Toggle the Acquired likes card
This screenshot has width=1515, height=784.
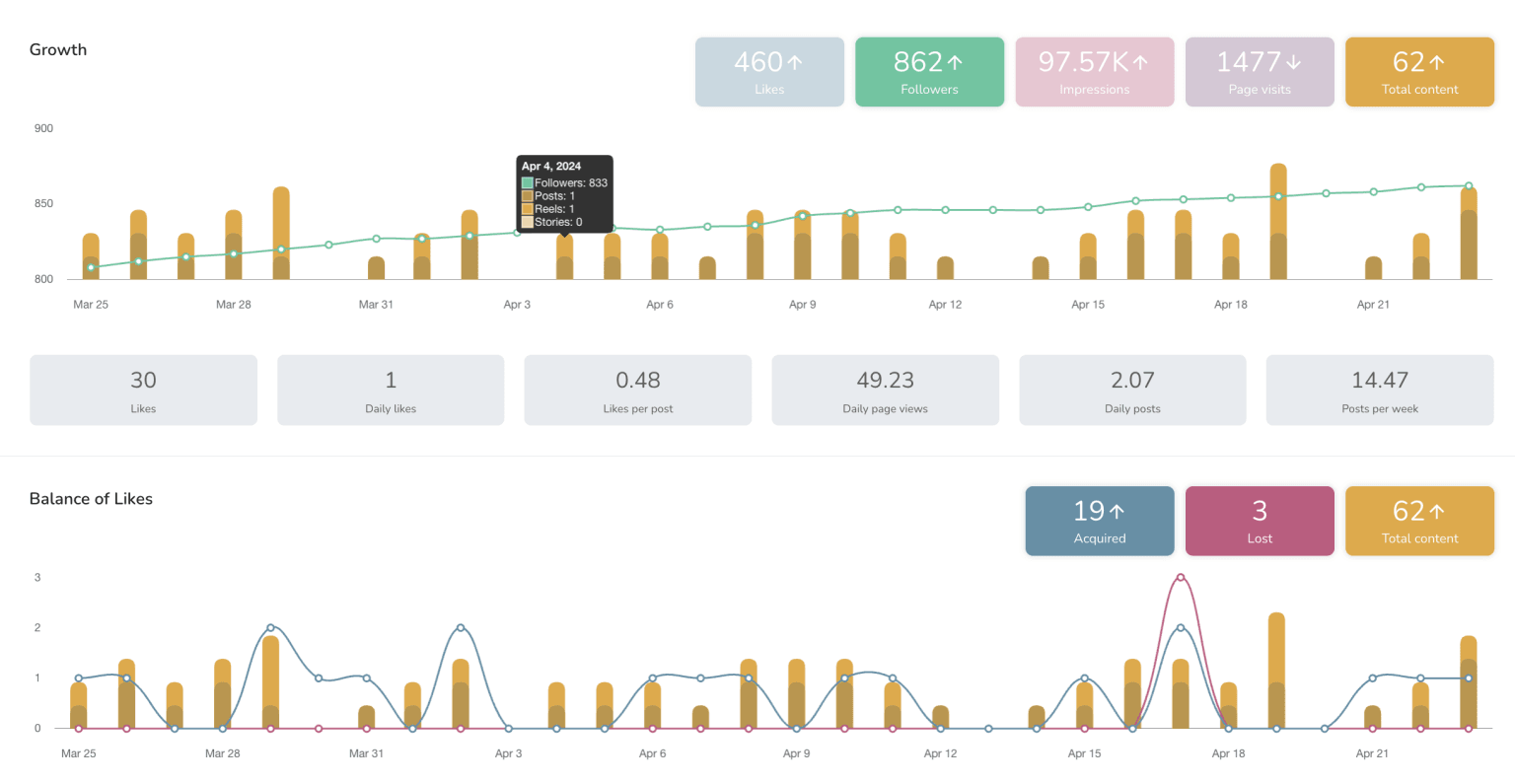coord(1100,521)
